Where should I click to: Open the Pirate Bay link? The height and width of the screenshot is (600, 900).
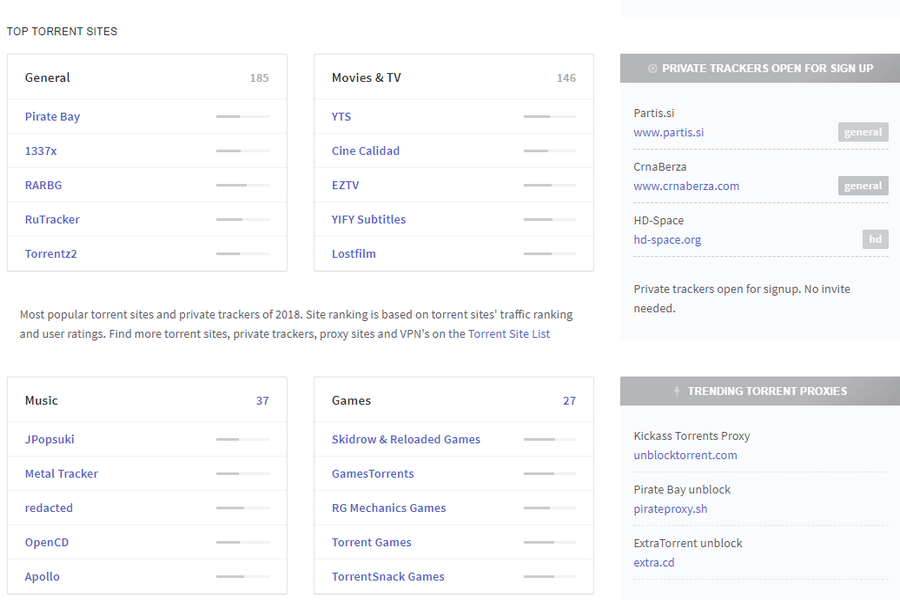coord(52,117)
